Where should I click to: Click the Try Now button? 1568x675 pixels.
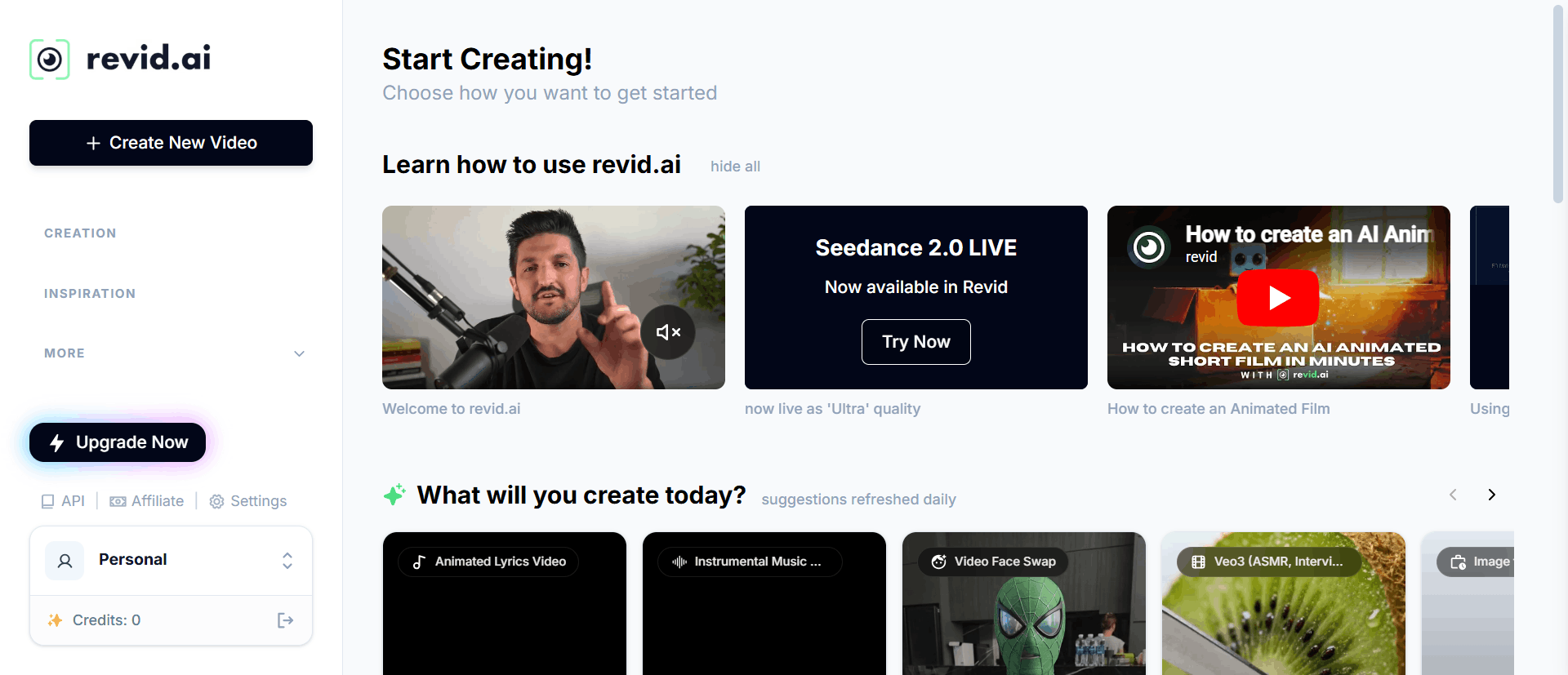pyautogui.click(x=916, y=342)
